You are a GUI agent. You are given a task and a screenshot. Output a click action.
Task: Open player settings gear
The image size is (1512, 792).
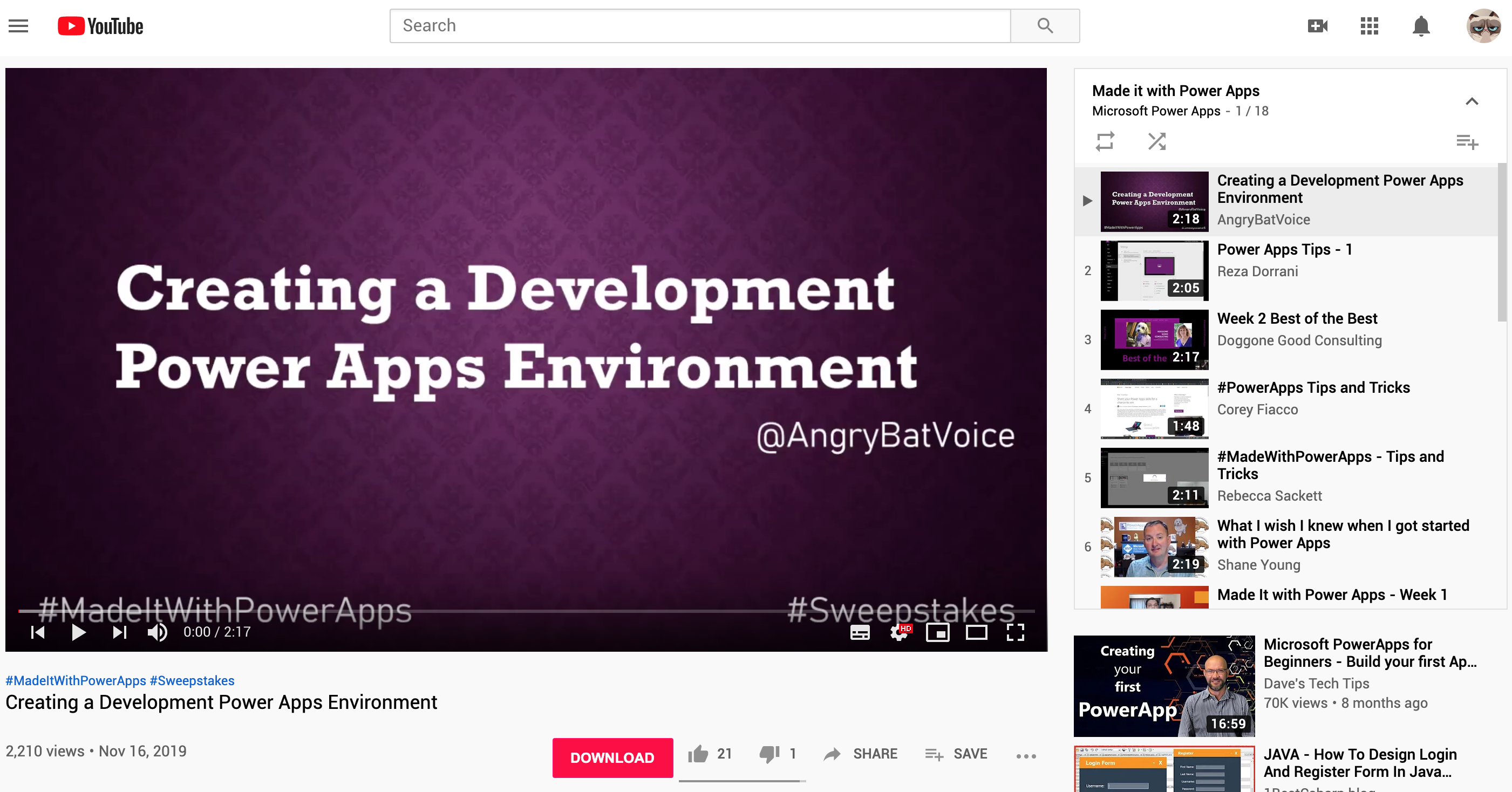click(900, 632)
